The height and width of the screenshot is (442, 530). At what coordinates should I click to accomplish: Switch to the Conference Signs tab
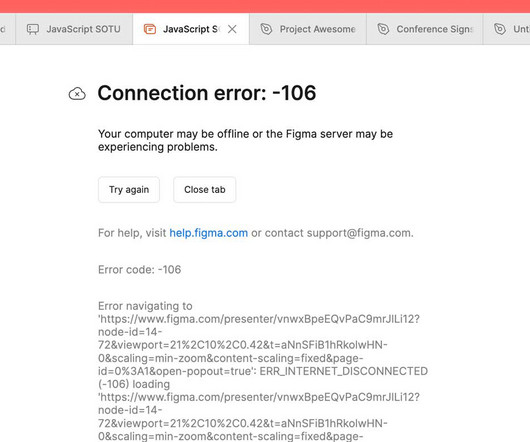tap(425, 29)
